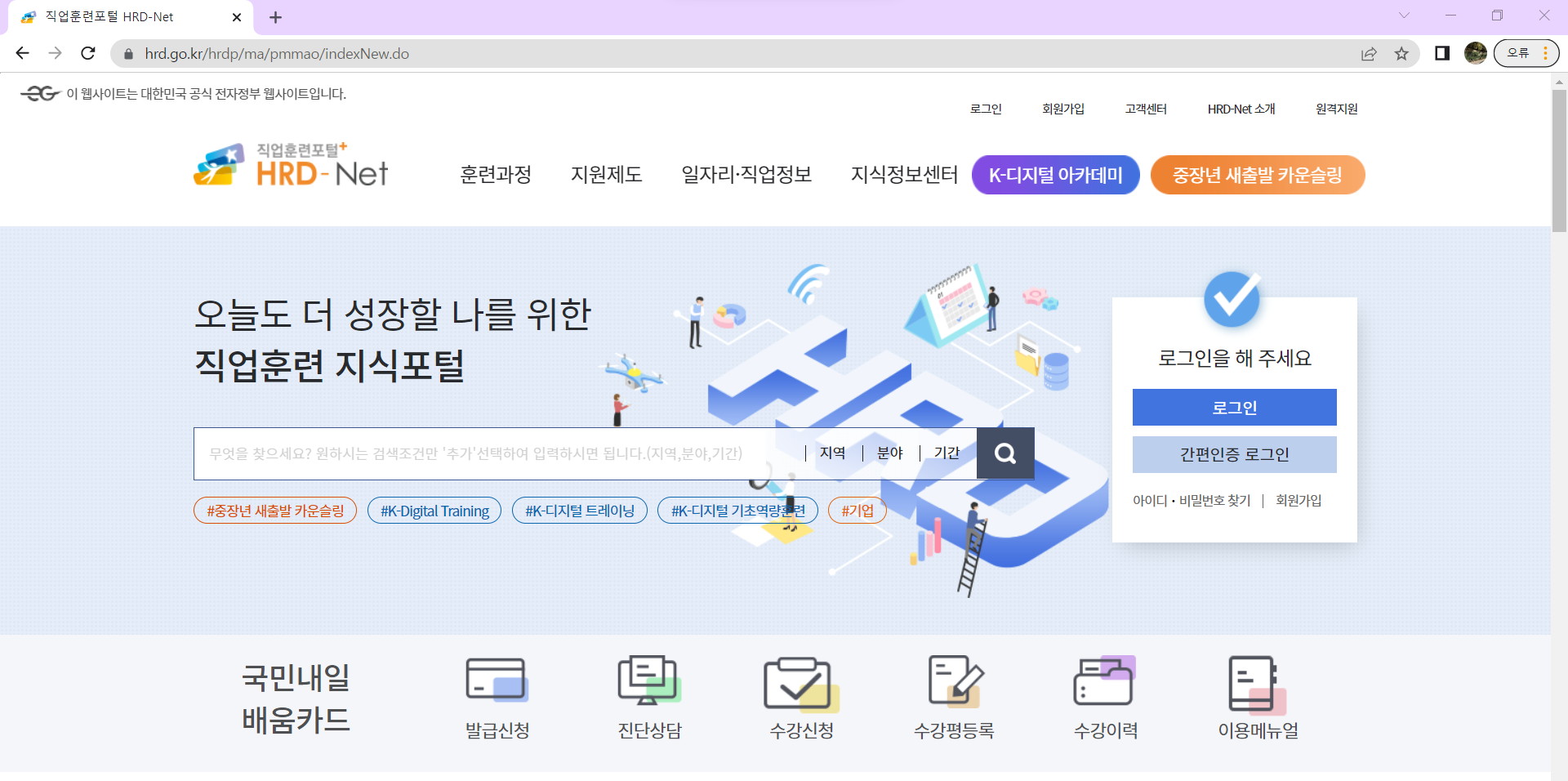Click the share page icon

(x=1369, y=54)
